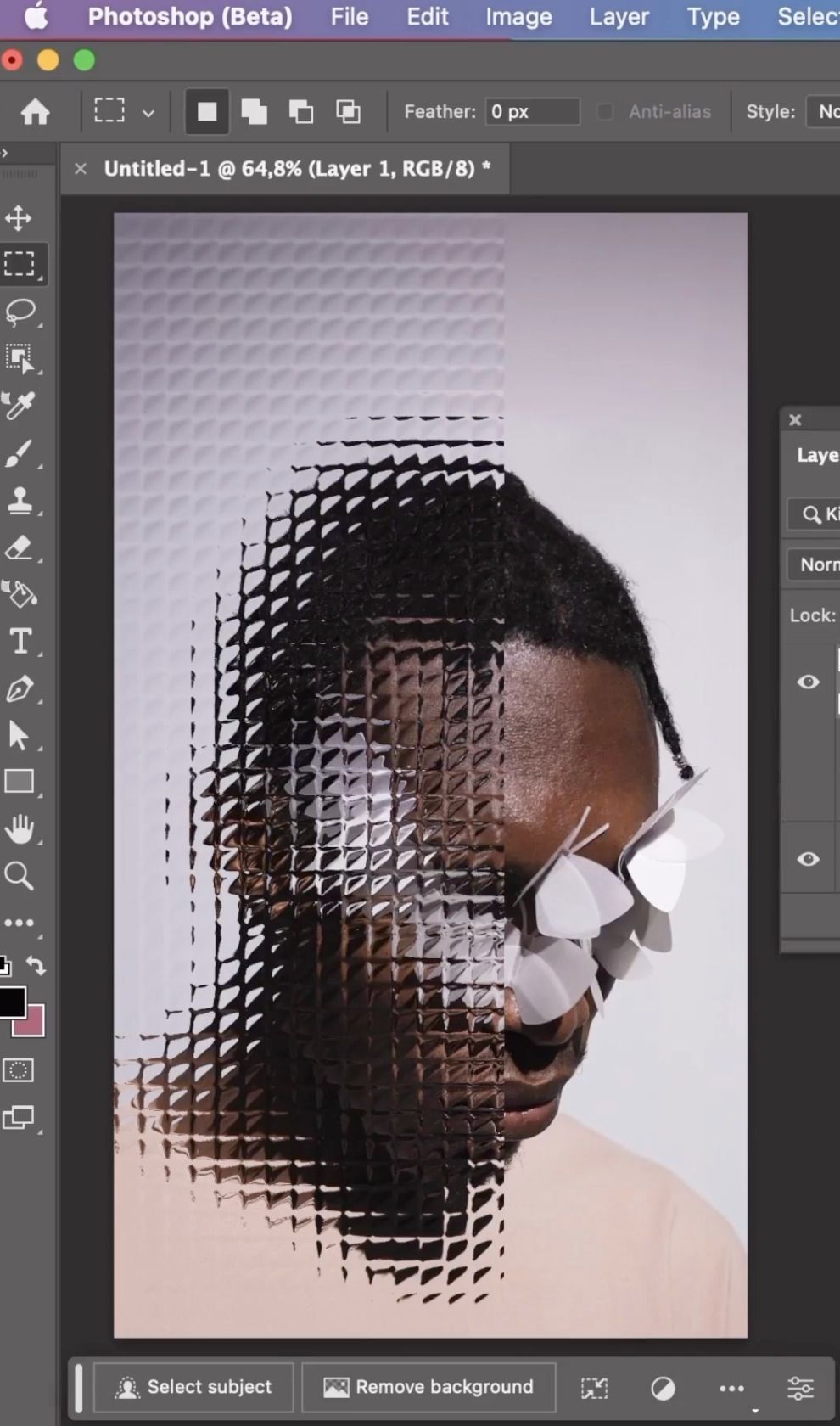Select the Zoom tool
The height and width of the screenshot is (1426, 840).
tap(19, 876)
